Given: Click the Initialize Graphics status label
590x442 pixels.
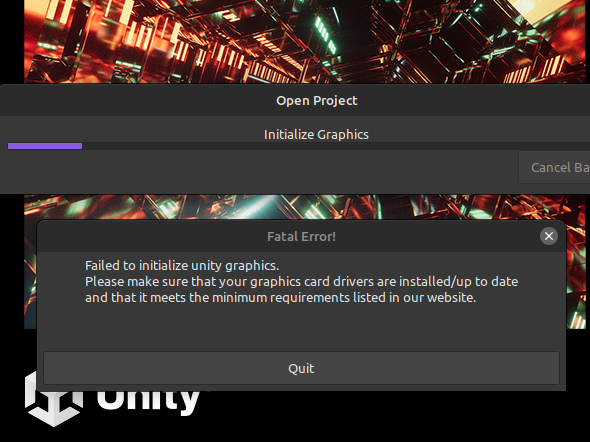Looking at the screenshot, I should [x=316, y=134].
